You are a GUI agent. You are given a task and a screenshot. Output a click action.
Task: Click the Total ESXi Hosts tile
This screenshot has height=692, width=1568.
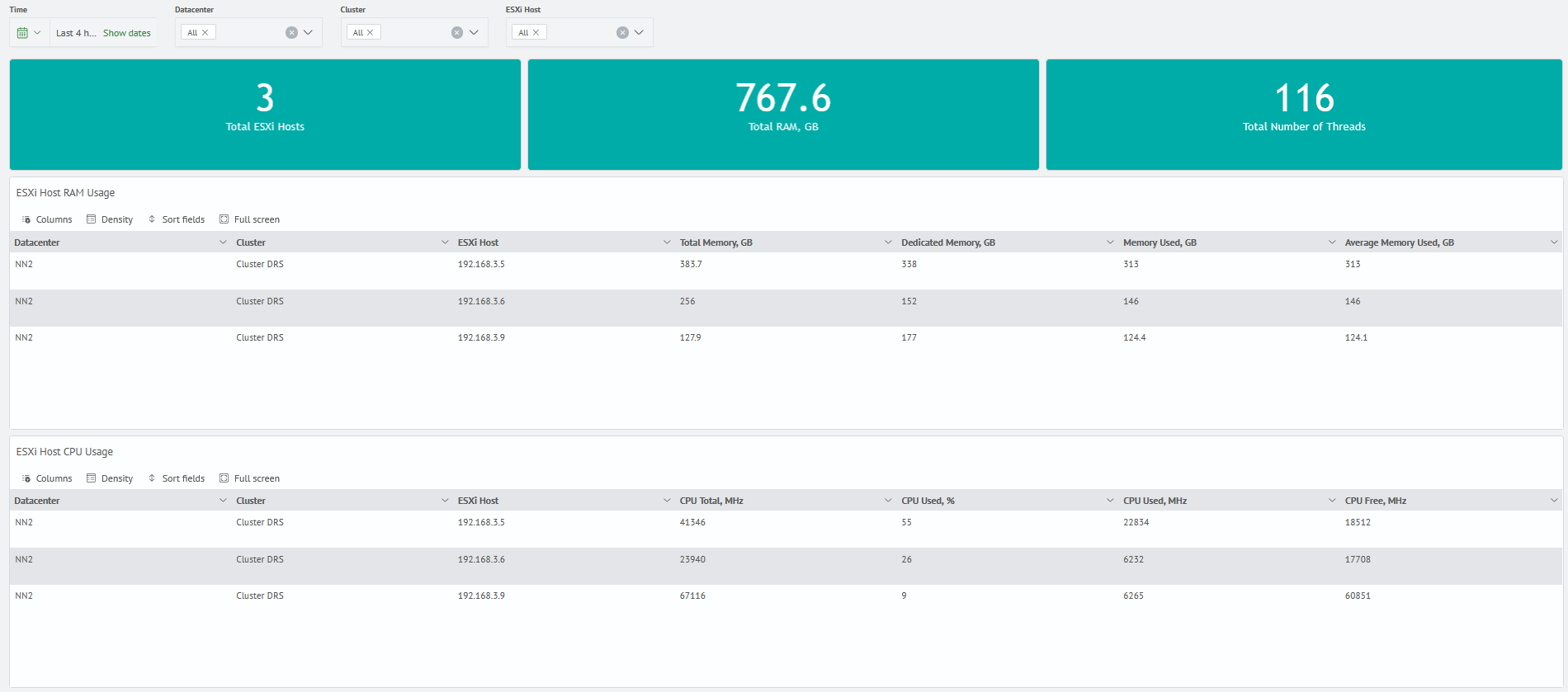pyautogui.click(x=265, y=115)
